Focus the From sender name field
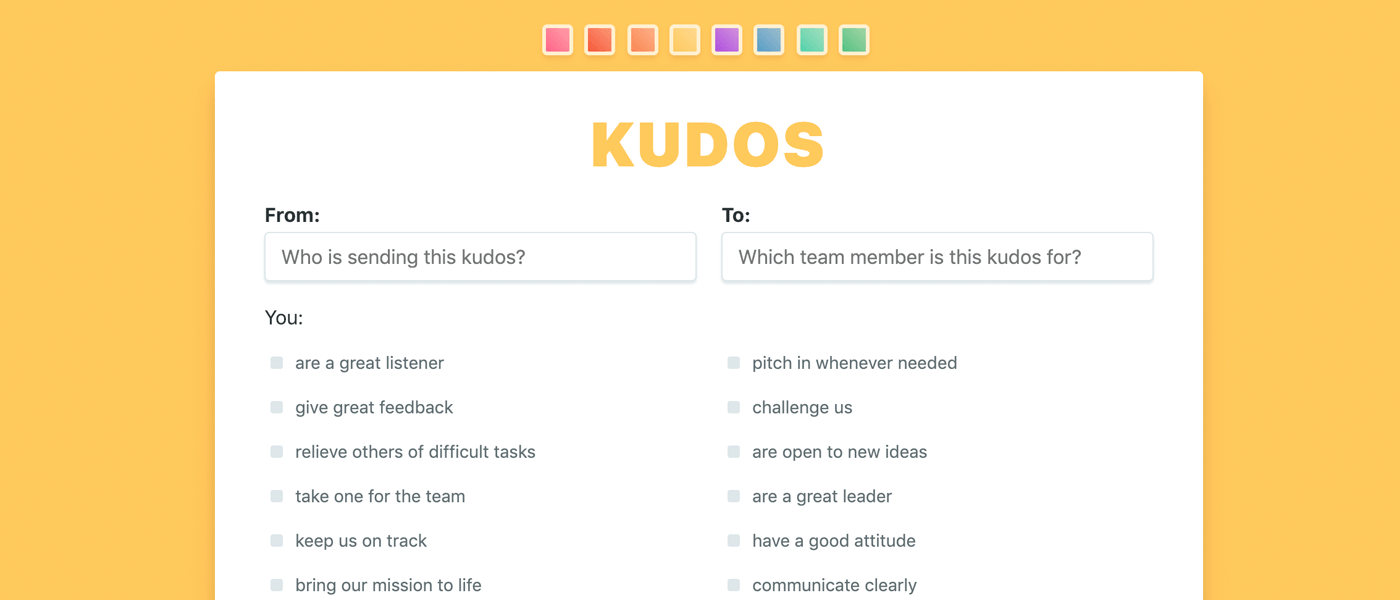Image resolution: width=1400 pixels, height=600 pixels. (x=480, y=257)
